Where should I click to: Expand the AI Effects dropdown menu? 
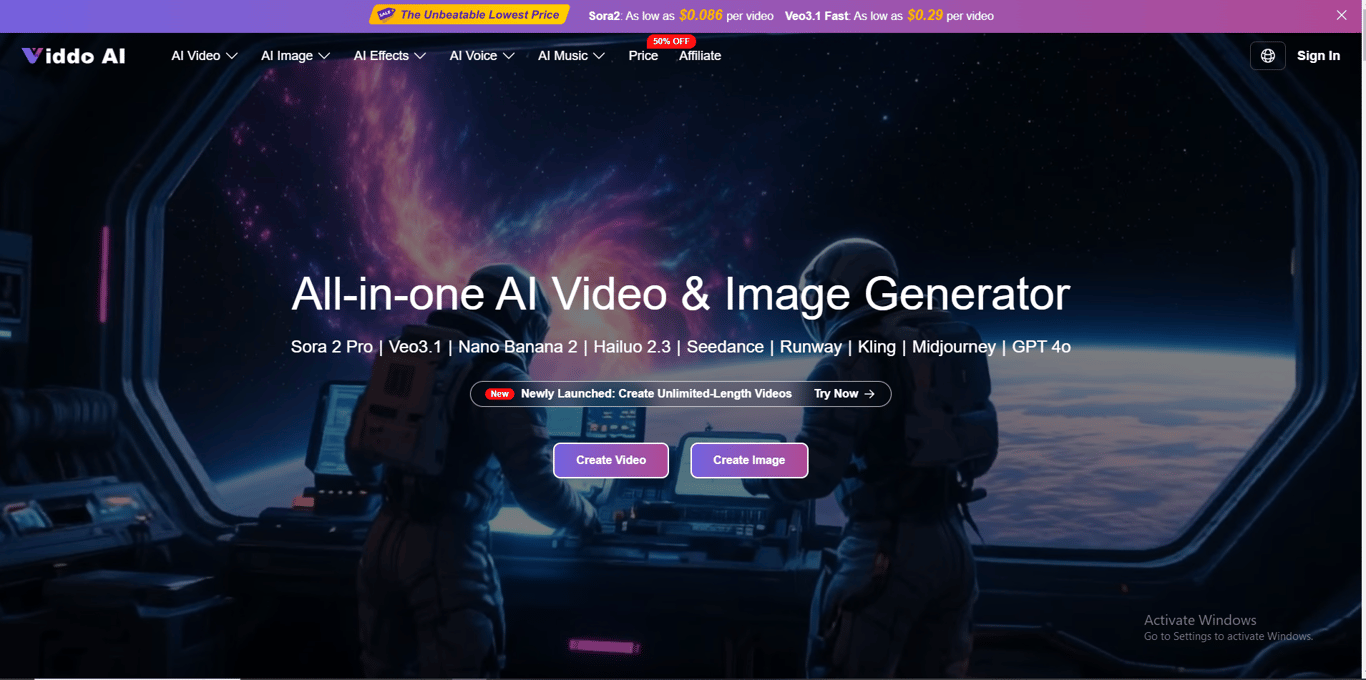[390, 56]
